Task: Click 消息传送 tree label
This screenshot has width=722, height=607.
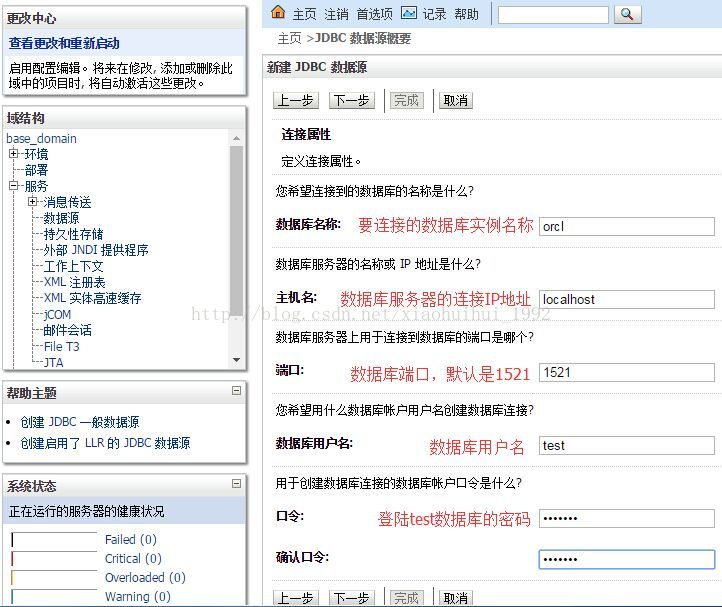Action: pyautogui.click(x=67, y=202)
